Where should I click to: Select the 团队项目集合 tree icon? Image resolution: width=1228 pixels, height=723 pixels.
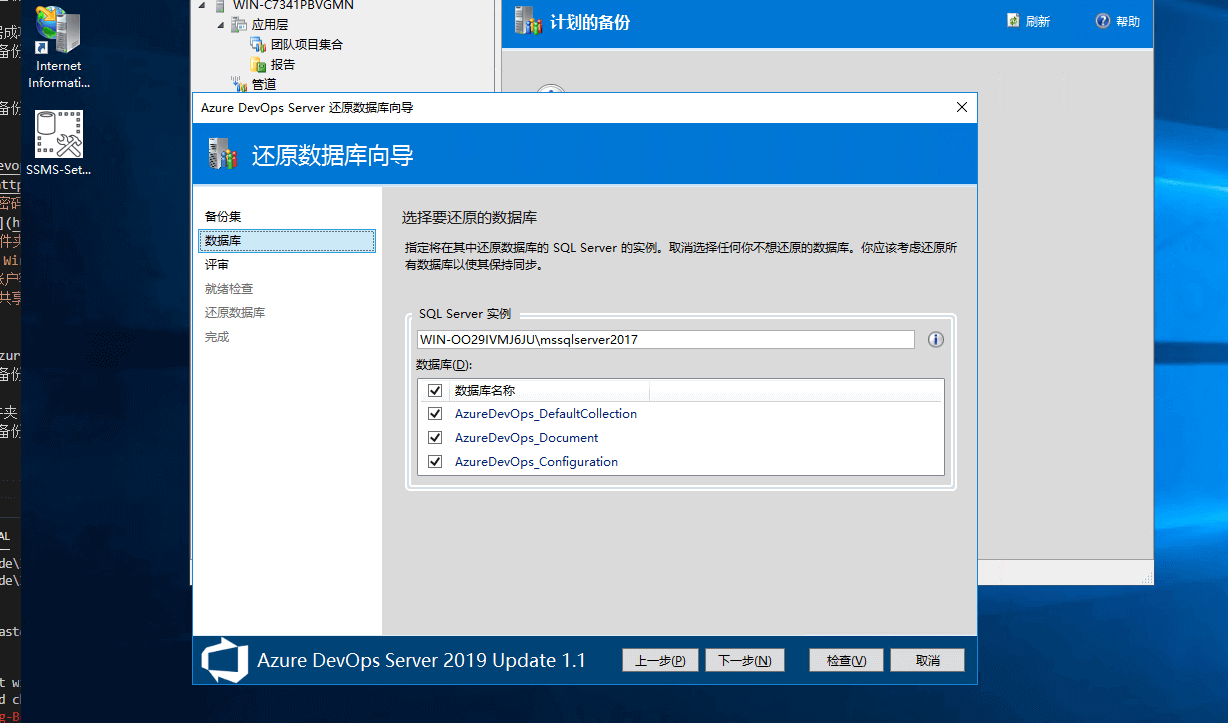coord(258,45)
